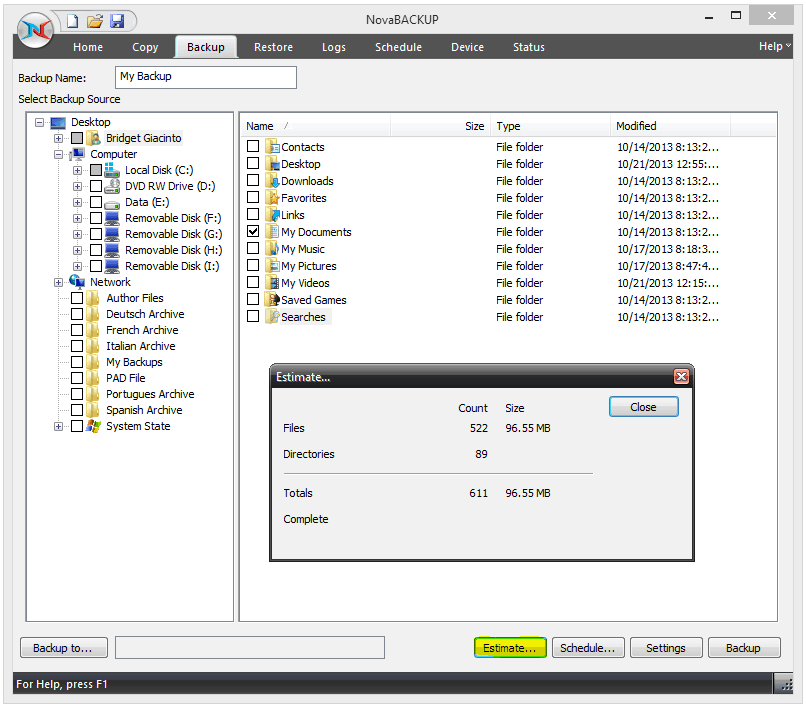Collapse the Desktop tree node
Image resolution: width=806 pixels, height=706 pixels.
click(x=40, y=122)
